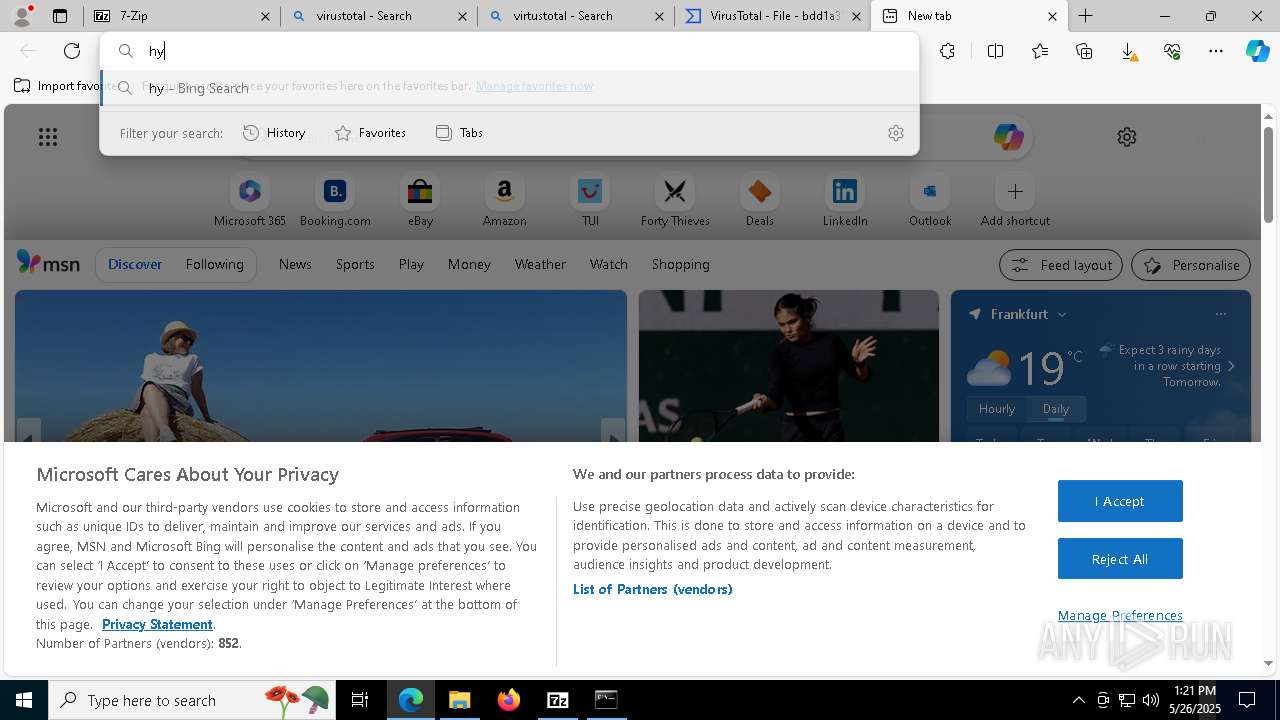This screenshot has width=1280, height=720.
Task: Open Sports section in MSN
Action: click(355, 264)
